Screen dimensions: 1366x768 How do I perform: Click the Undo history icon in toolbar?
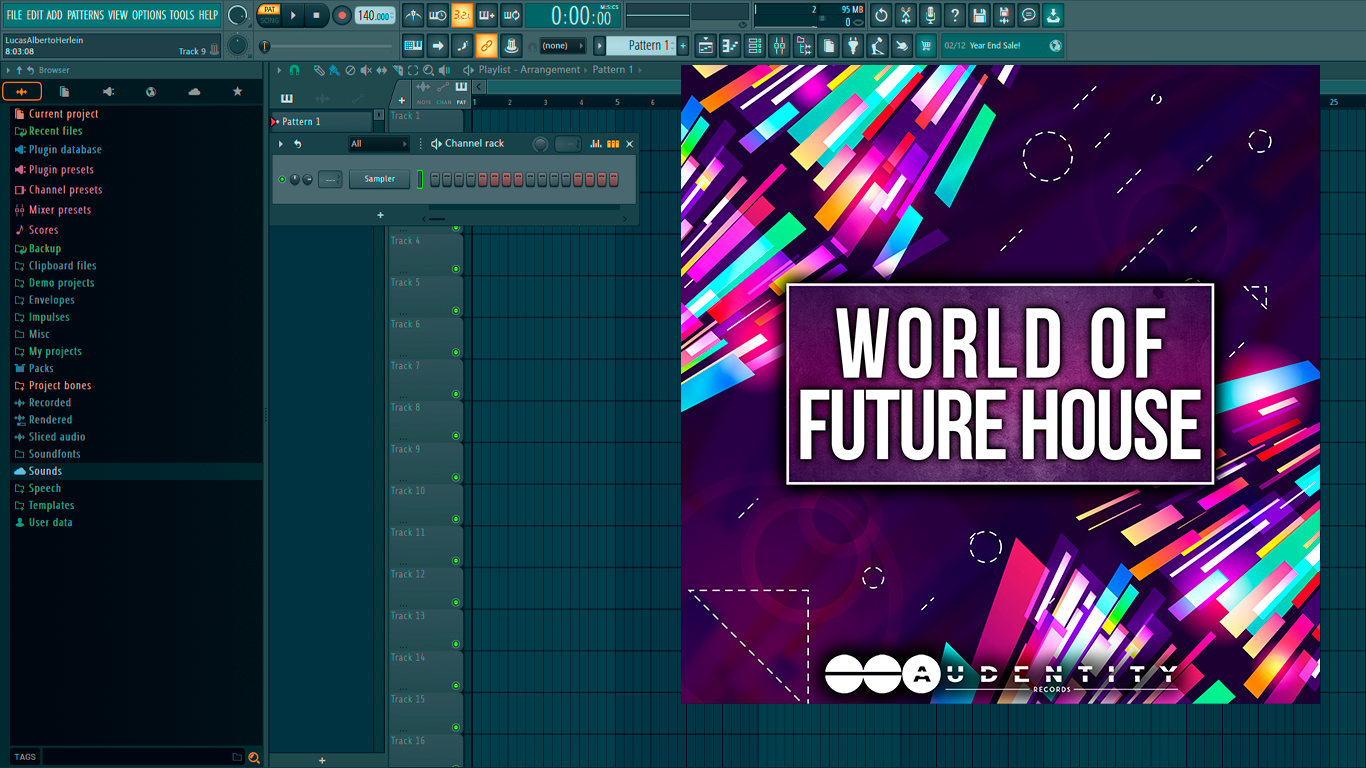point(881,15)
